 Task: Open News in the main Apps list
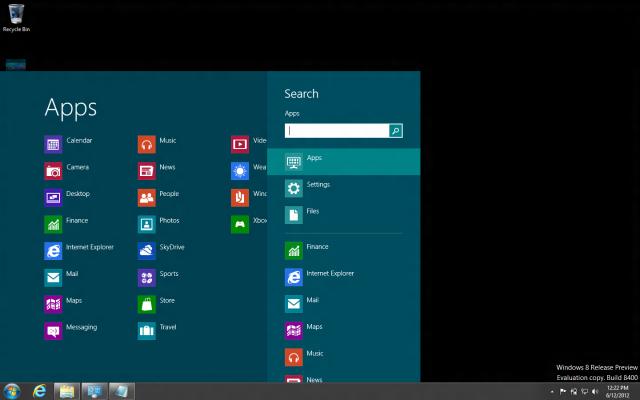157,171
